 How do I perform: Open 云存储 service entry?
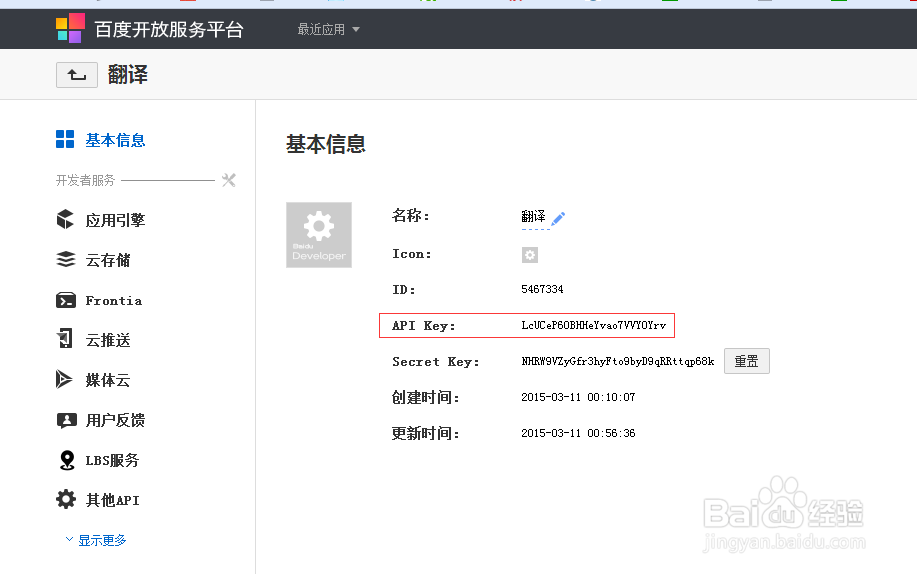108,260
